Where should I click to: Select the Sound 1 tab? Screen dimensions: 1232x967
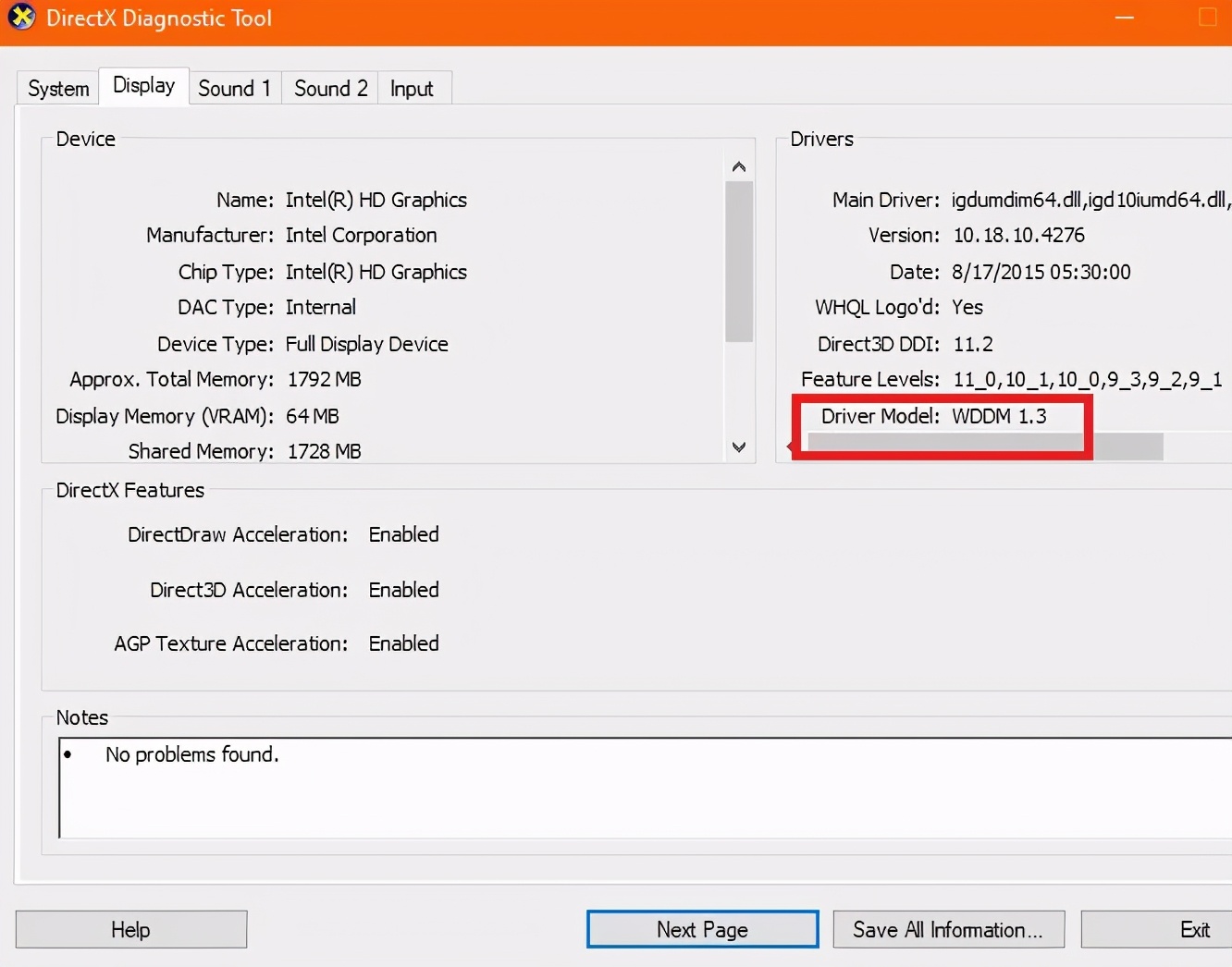pos(234,88)
